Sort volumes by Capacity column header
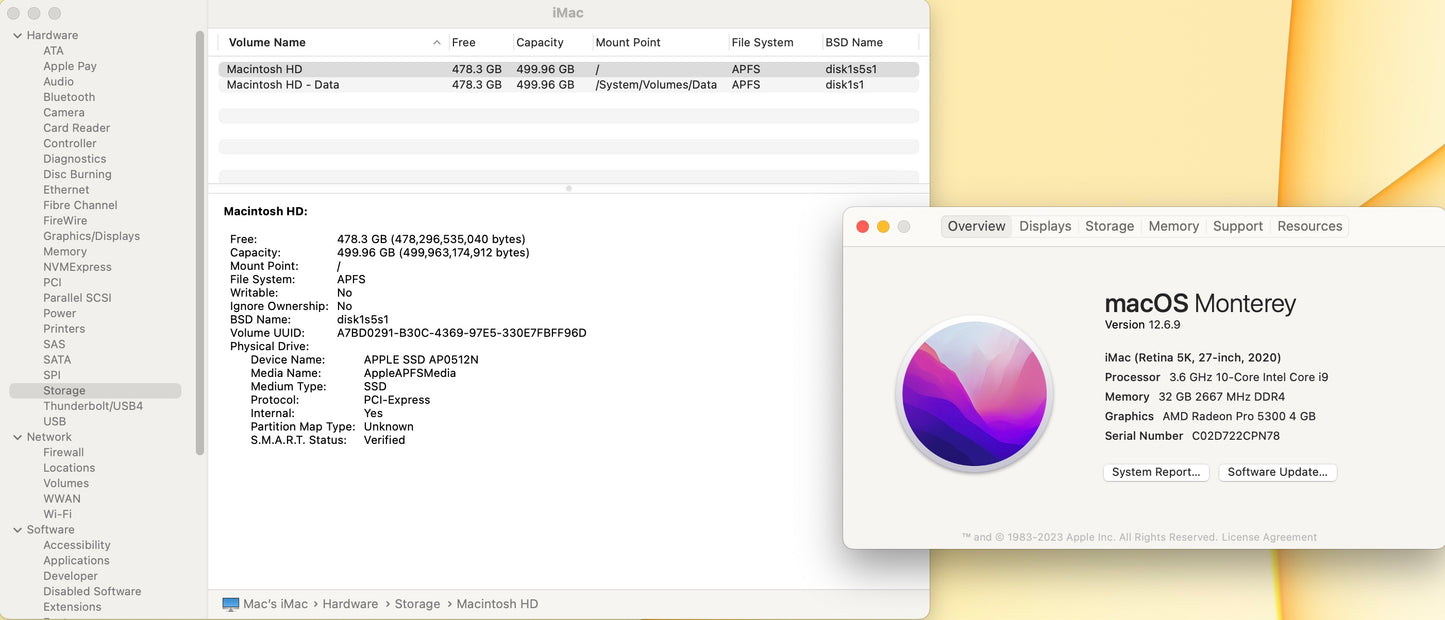The image size is (1445, 620). tap(540, 43)
